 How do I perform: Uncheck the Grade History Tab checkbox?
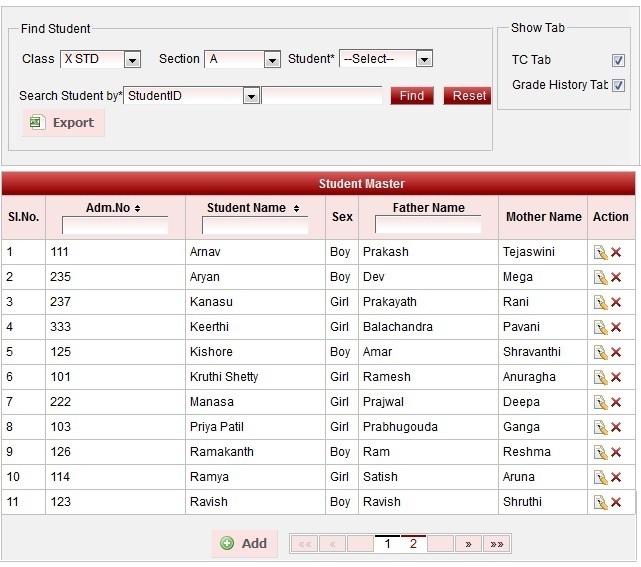[x=618, y=86]
